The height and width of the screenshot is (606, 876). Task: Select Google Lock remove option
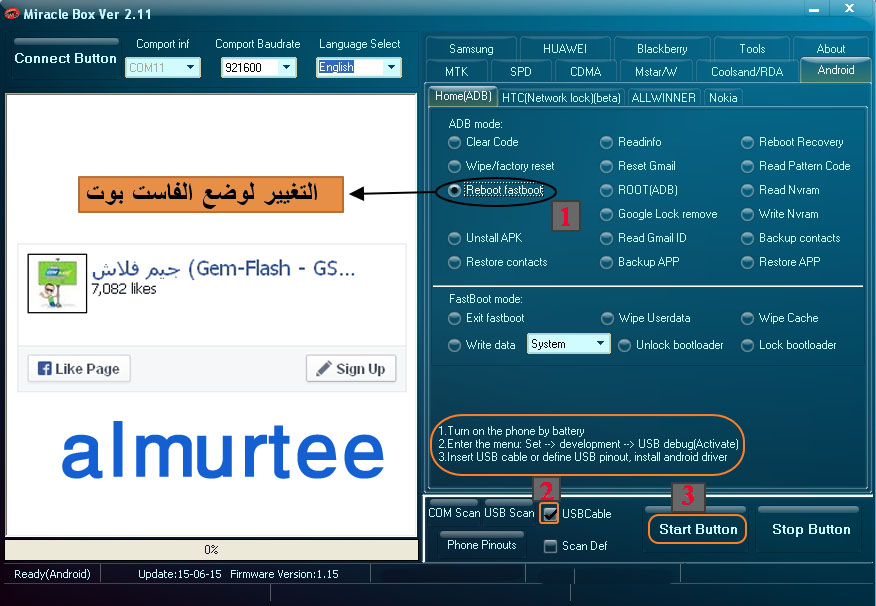click(x=606, y=214)
